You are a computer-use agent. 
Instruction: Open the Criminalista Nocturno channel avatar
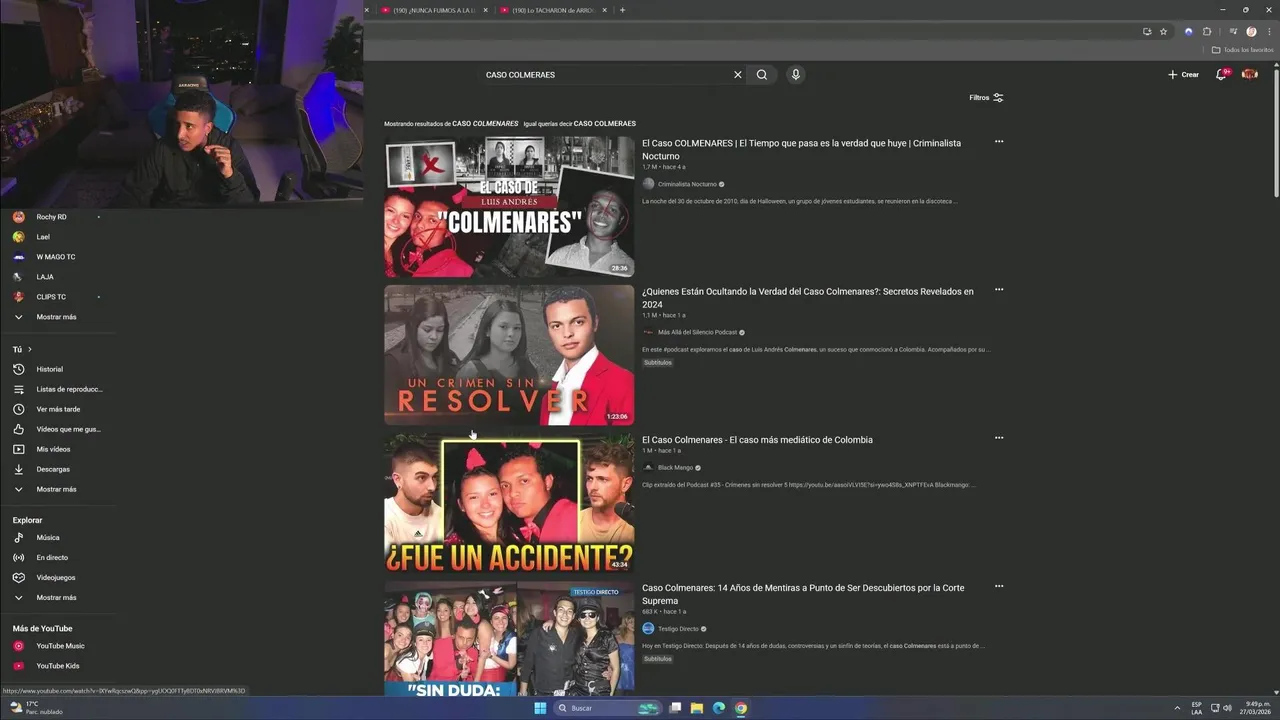click(x=648, y=184)
